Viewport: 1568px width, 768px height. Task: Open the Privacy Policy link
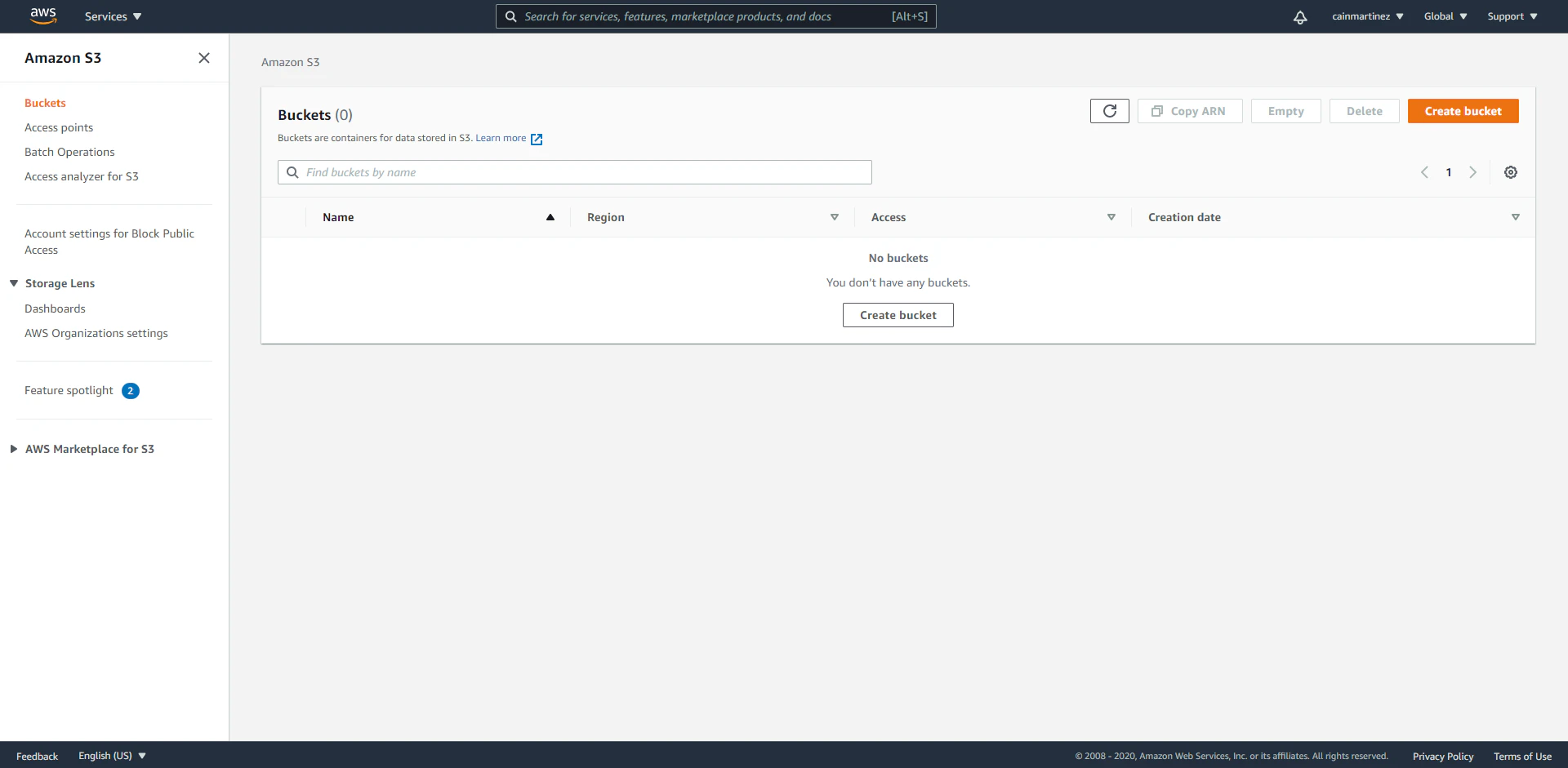[1442, 756]
